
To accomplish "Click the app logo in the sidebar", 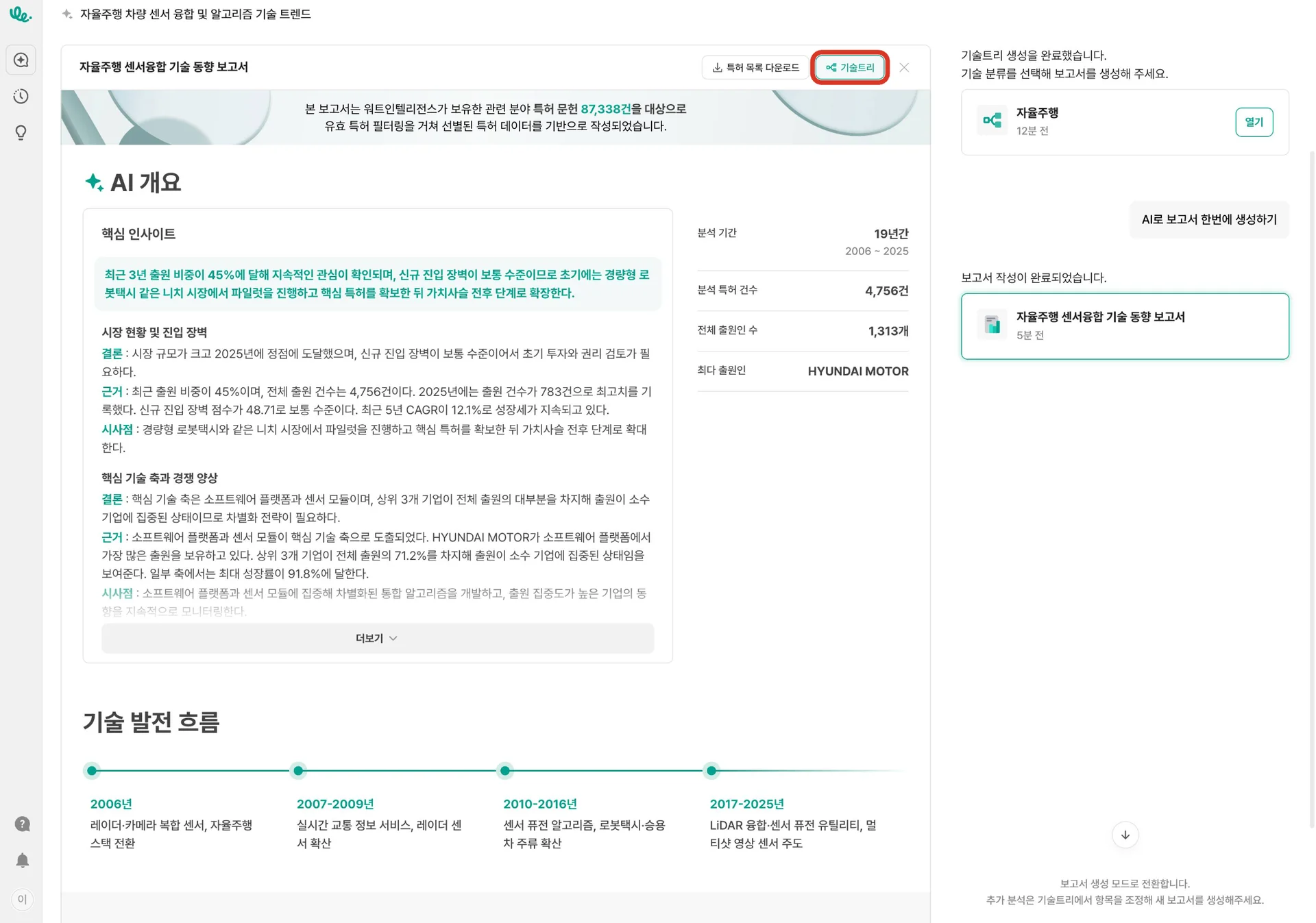I will [x=21, y=14].
